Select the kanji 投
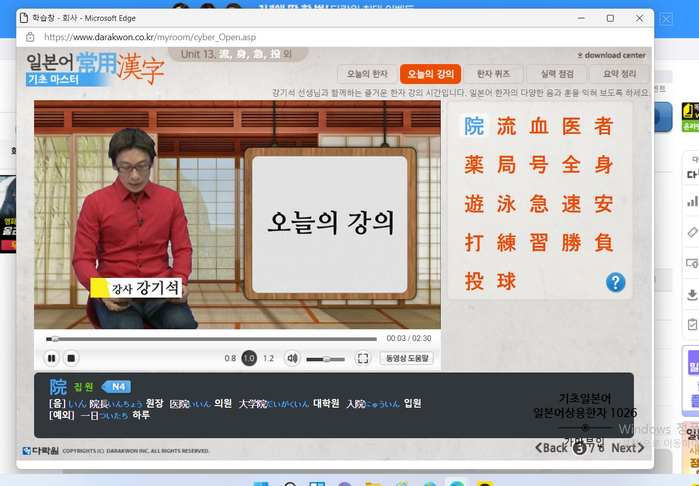The image size is (699, 486). pyautogui.click(x=474, y=282)
